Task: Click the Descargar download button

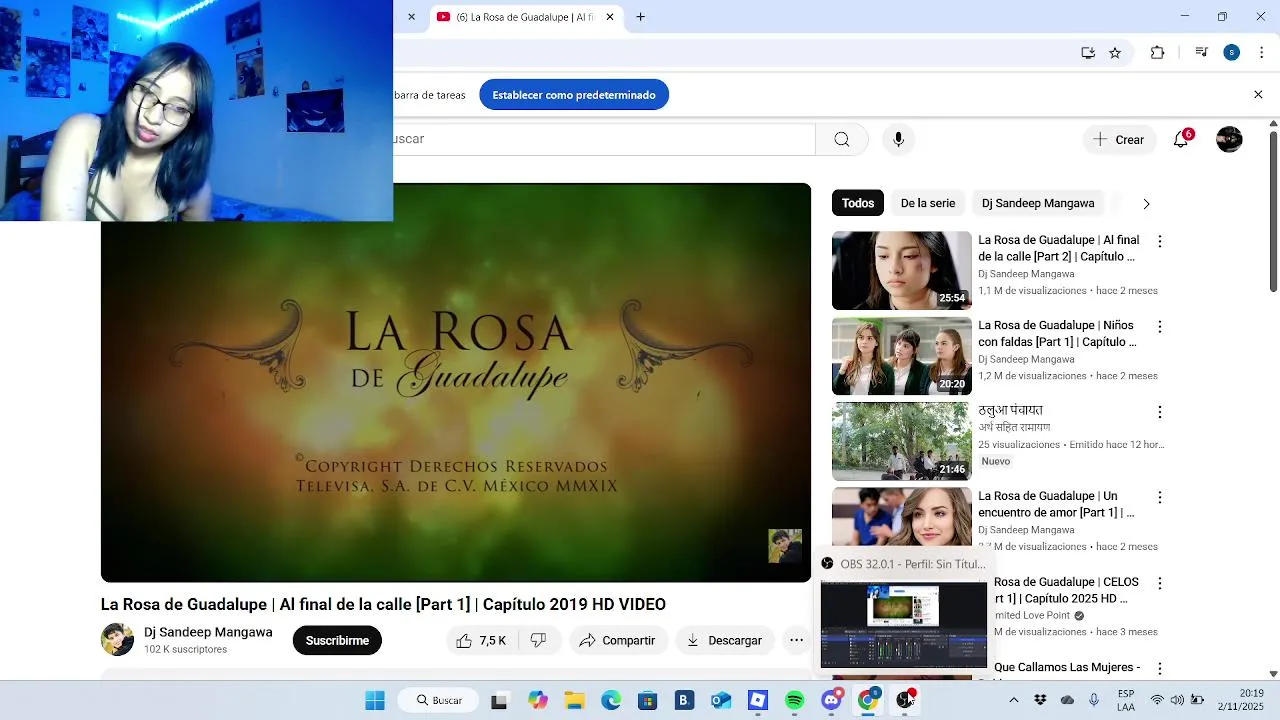Action: [x=724, y=640]
